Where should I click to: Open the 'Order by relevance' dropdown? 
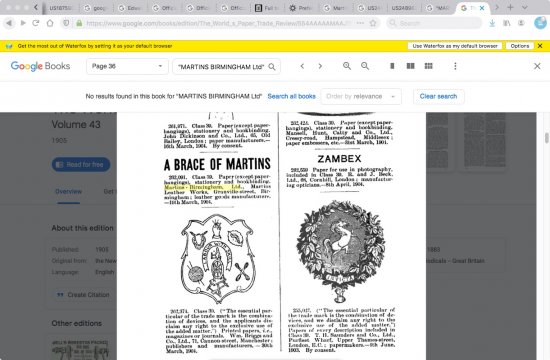coord(361,96)
